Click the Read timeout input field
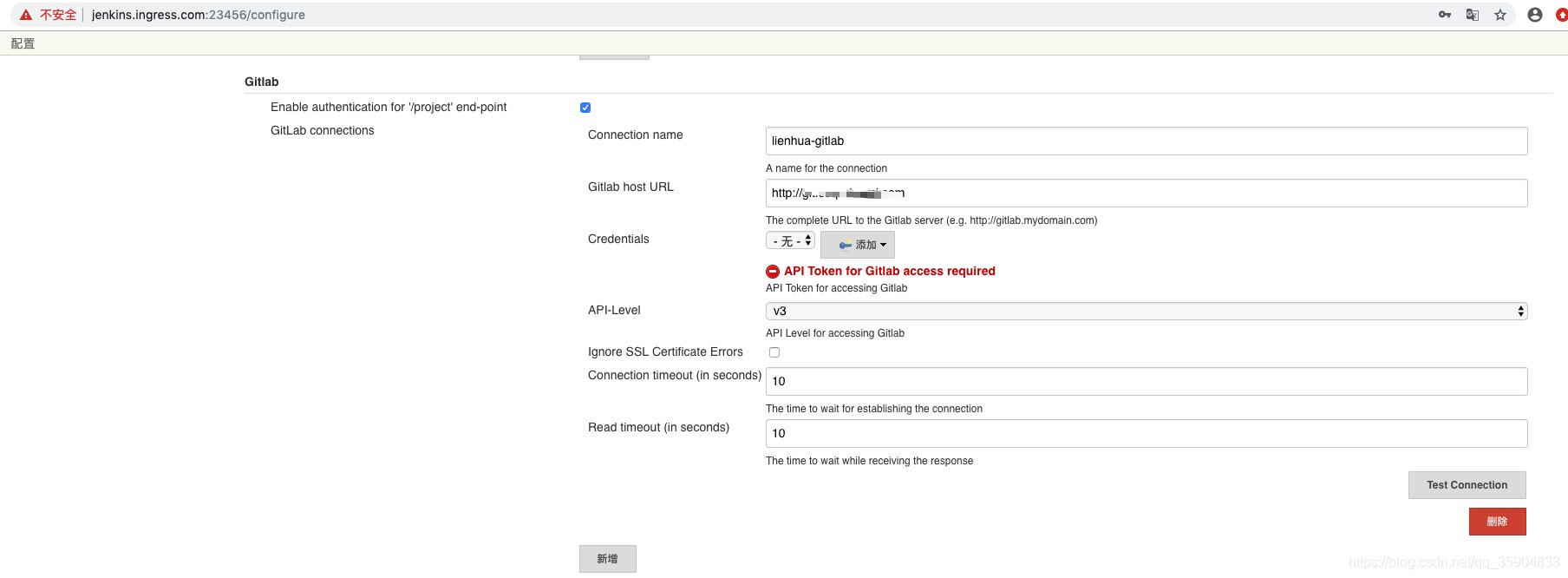Viewport: 1568px width, 578px height. coord(1147,434)
